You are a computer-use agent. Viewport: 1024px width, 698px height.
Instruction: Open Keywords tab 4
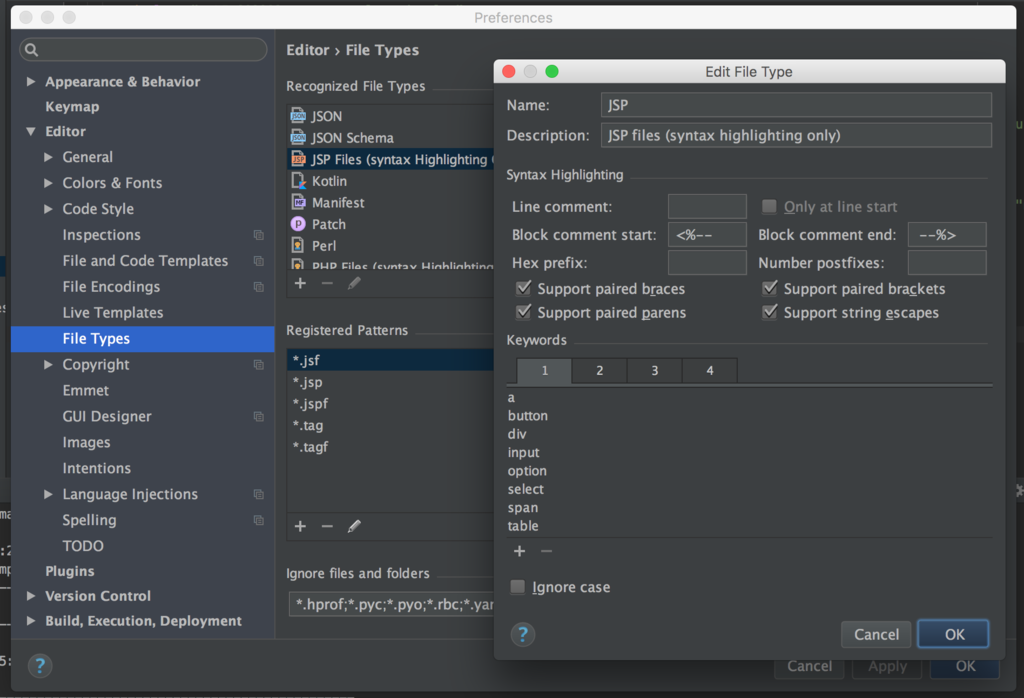pos(709,370)
